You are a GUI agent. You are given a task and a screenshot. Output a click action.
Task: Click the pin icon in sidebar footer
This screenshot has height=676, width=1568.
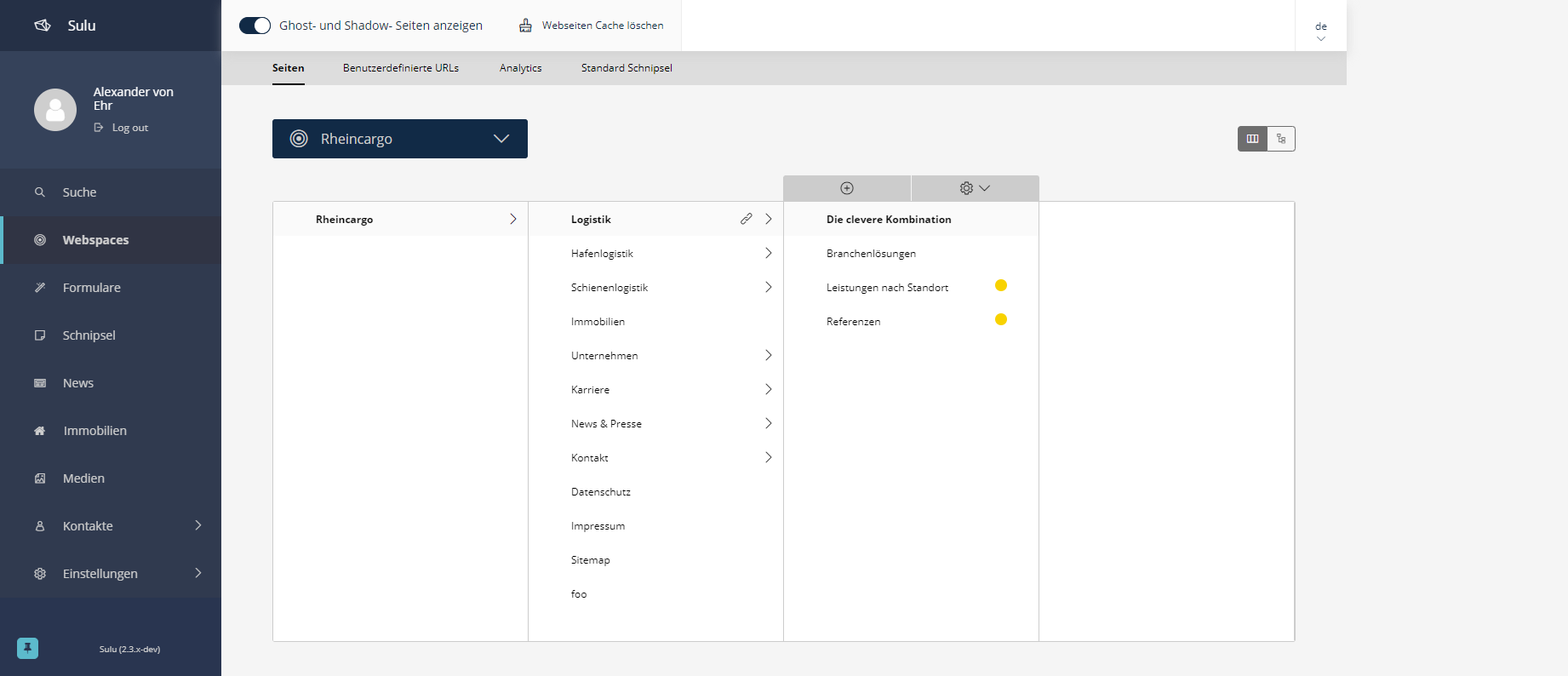click(27, 649)
